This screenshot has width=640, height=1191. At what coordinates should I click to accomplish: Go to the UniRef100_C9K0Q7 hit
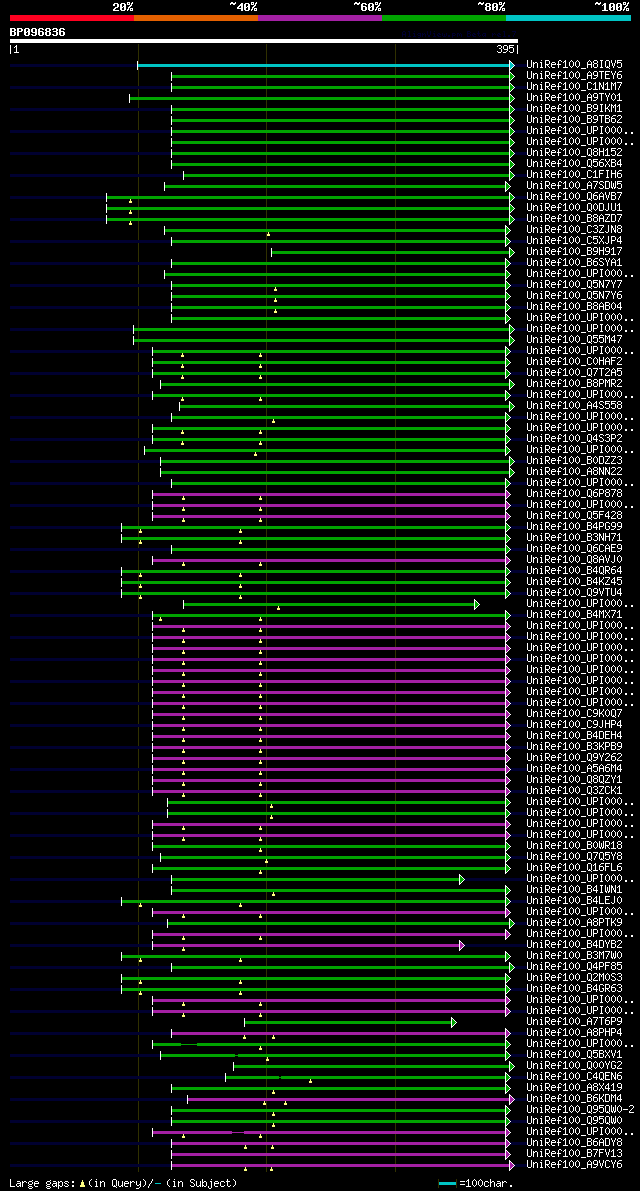pos(574,715)
